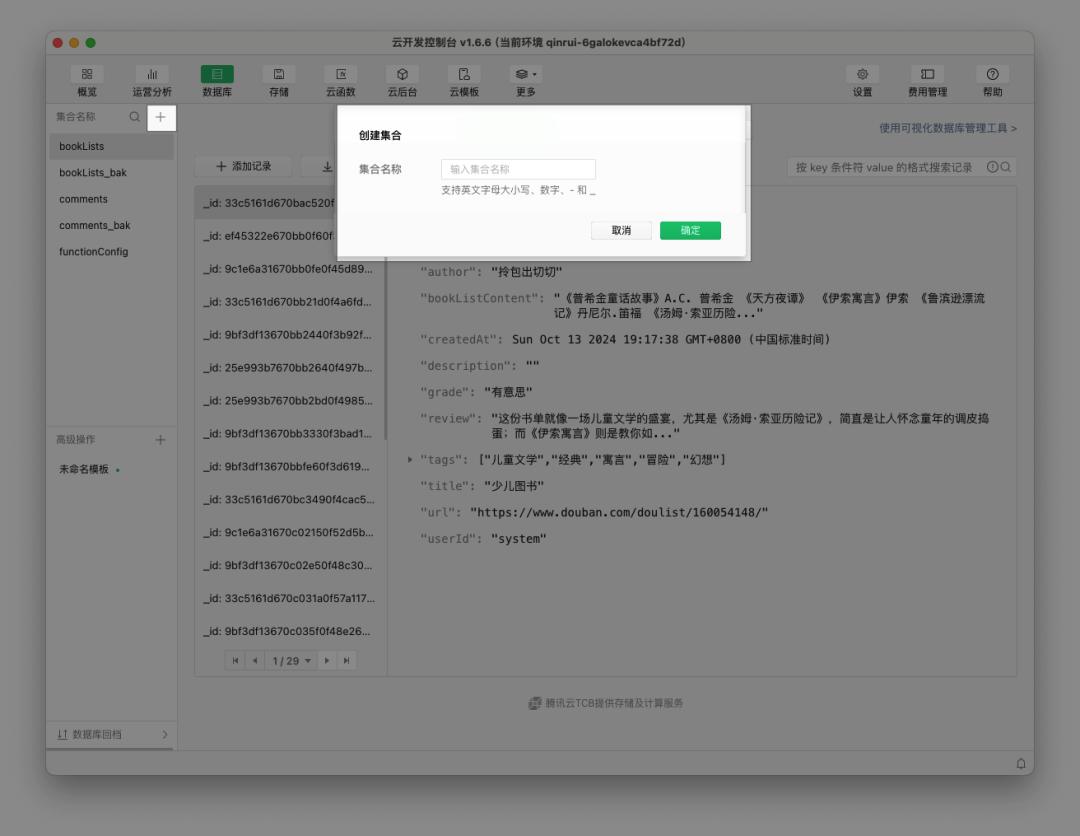Select record _id: 9c1e6a31670c02150f52d5b
This screenshot has width=1080, height=836.
point(289,532)
